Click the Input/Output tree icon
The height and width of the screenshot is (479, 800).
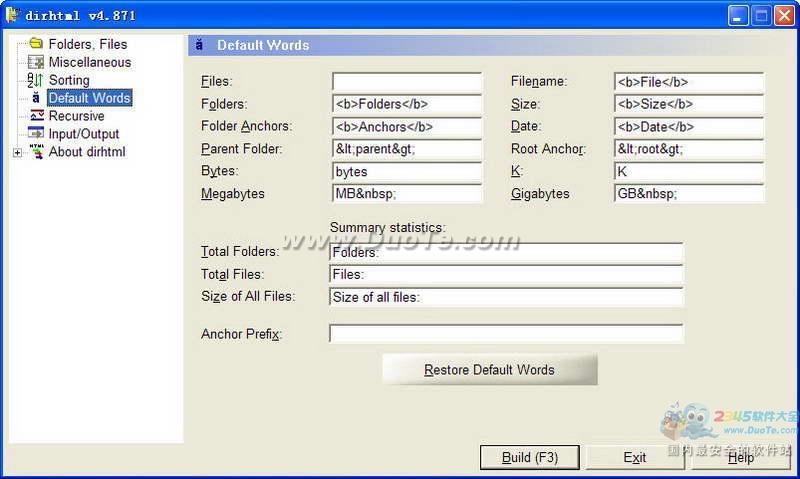pos(36,134)
